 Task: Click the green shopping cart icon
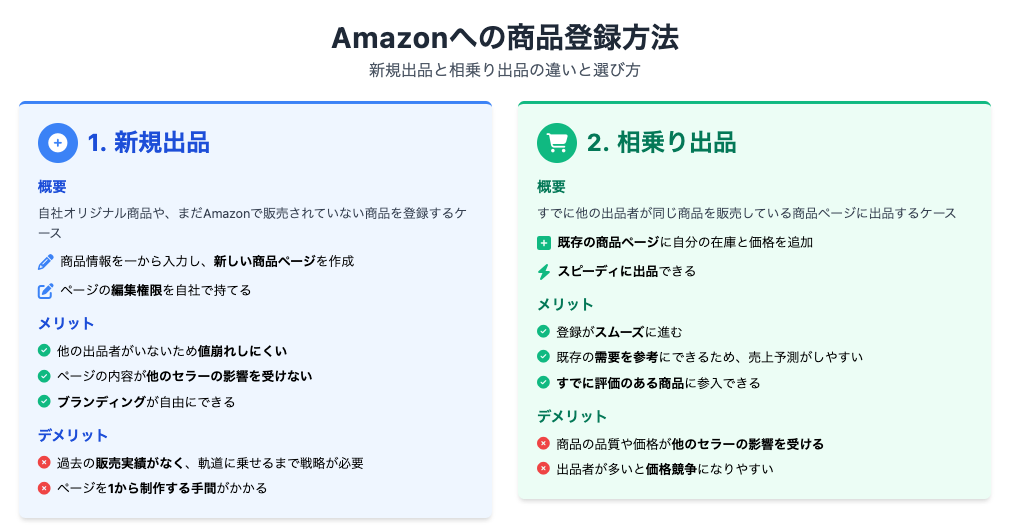point(557,143)
